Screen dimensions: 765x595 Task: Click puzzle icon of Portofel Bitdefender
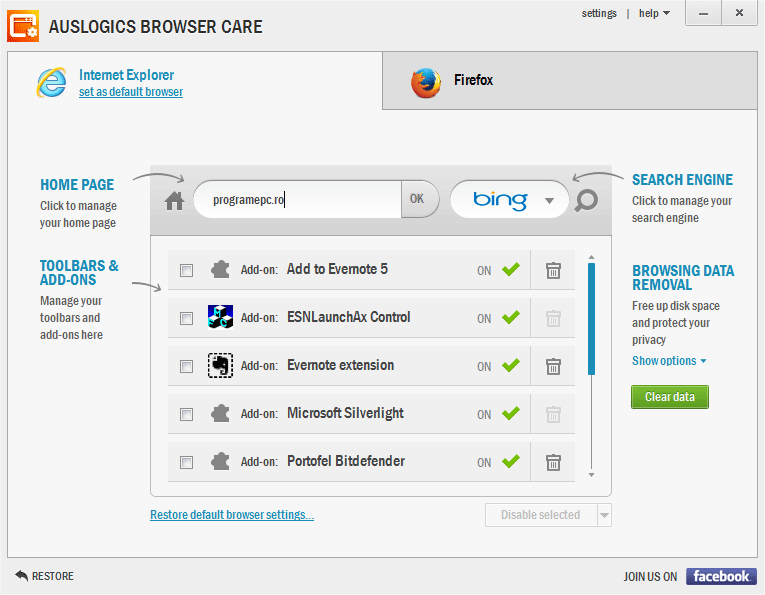pos(220,461)
